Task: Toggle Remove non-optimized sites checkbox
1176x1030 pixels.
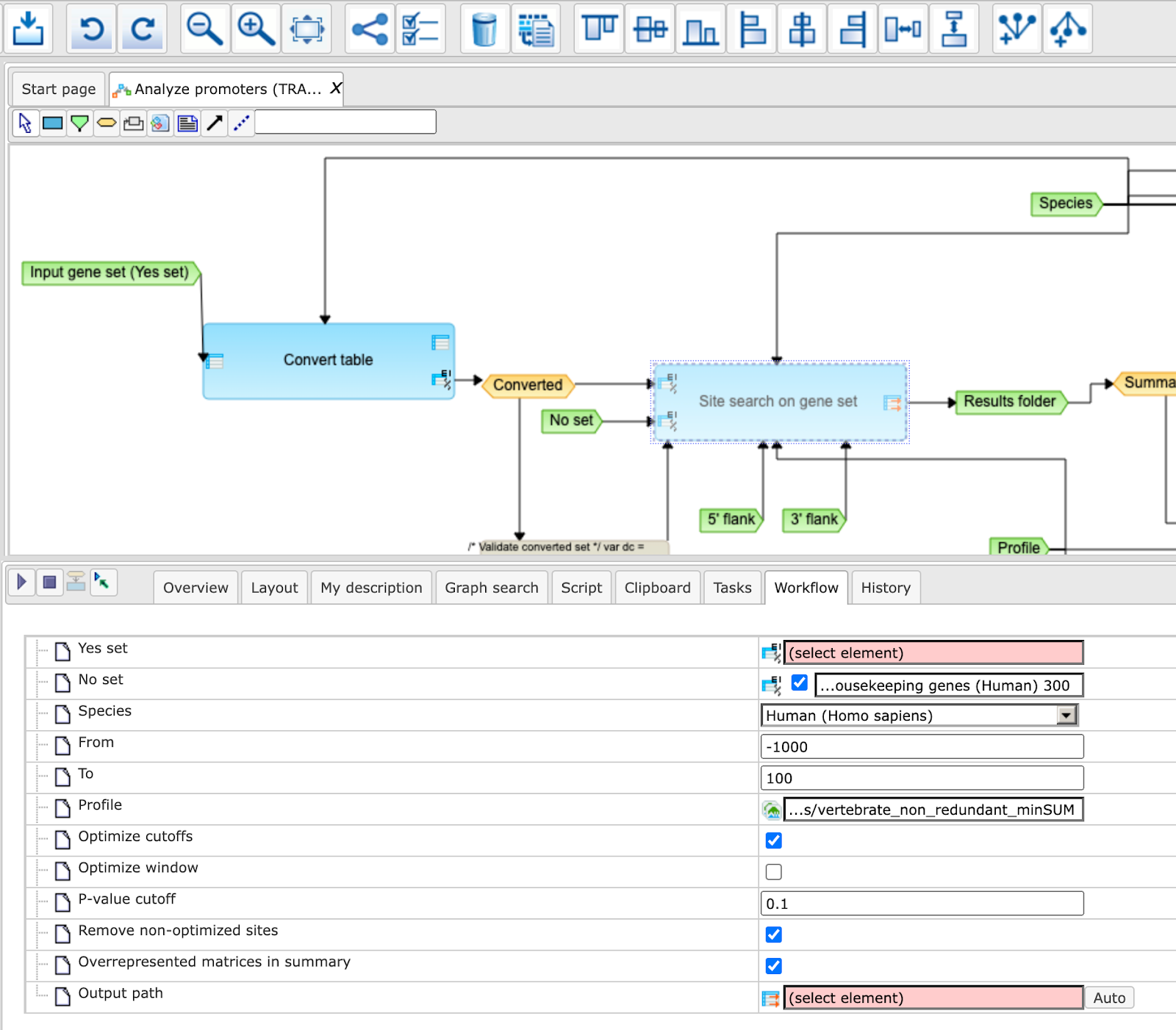Action: coord(773,934)
